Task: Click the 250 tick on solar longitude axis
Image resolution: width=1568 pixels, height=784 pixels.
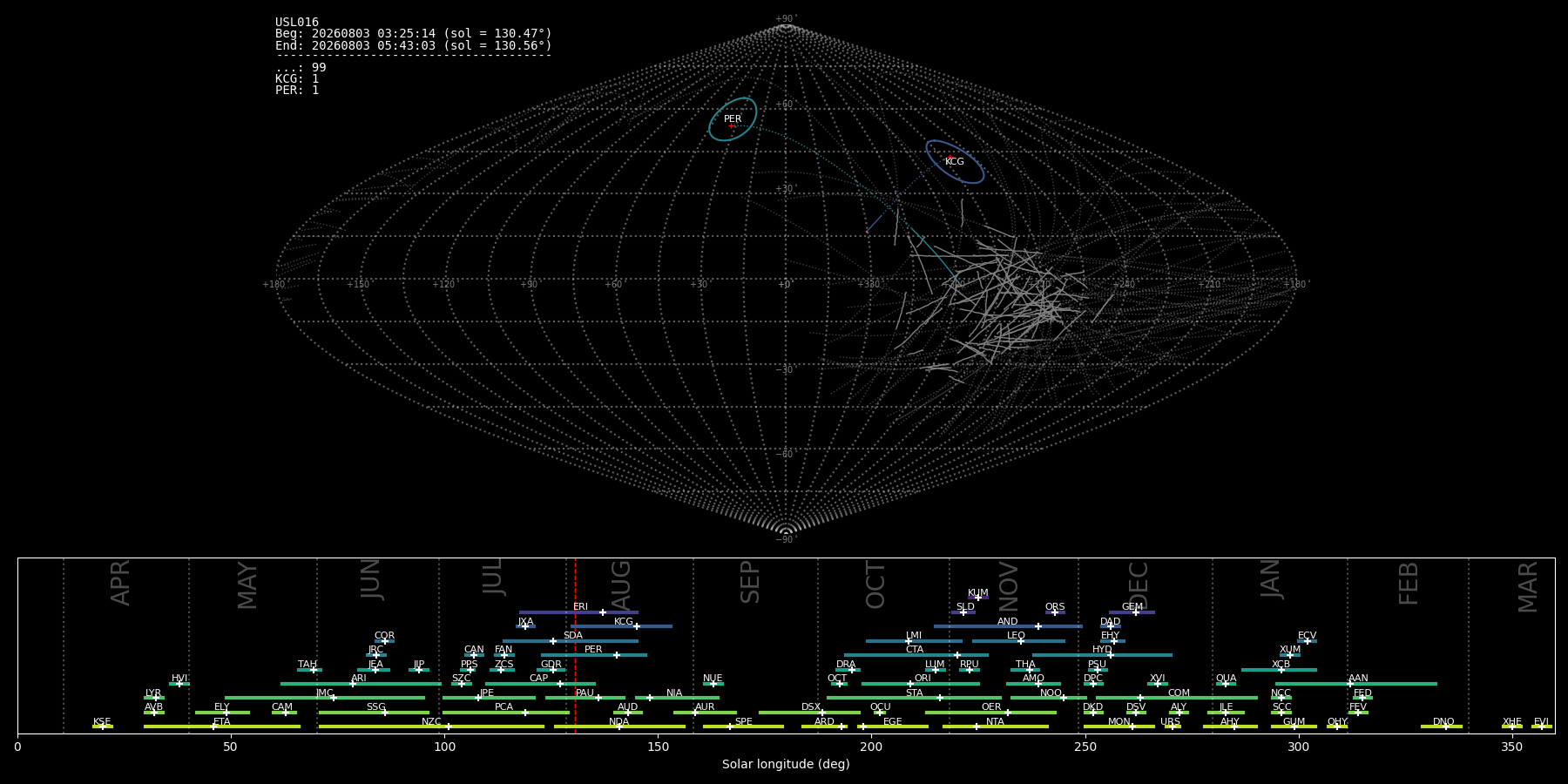Action: click(x=1085, y=747)
